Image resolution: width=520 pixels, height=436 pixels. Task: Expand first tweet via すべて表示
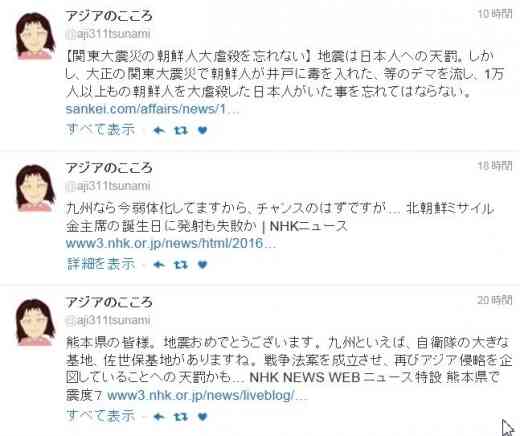pyautogui.click(x=100, y=129)
